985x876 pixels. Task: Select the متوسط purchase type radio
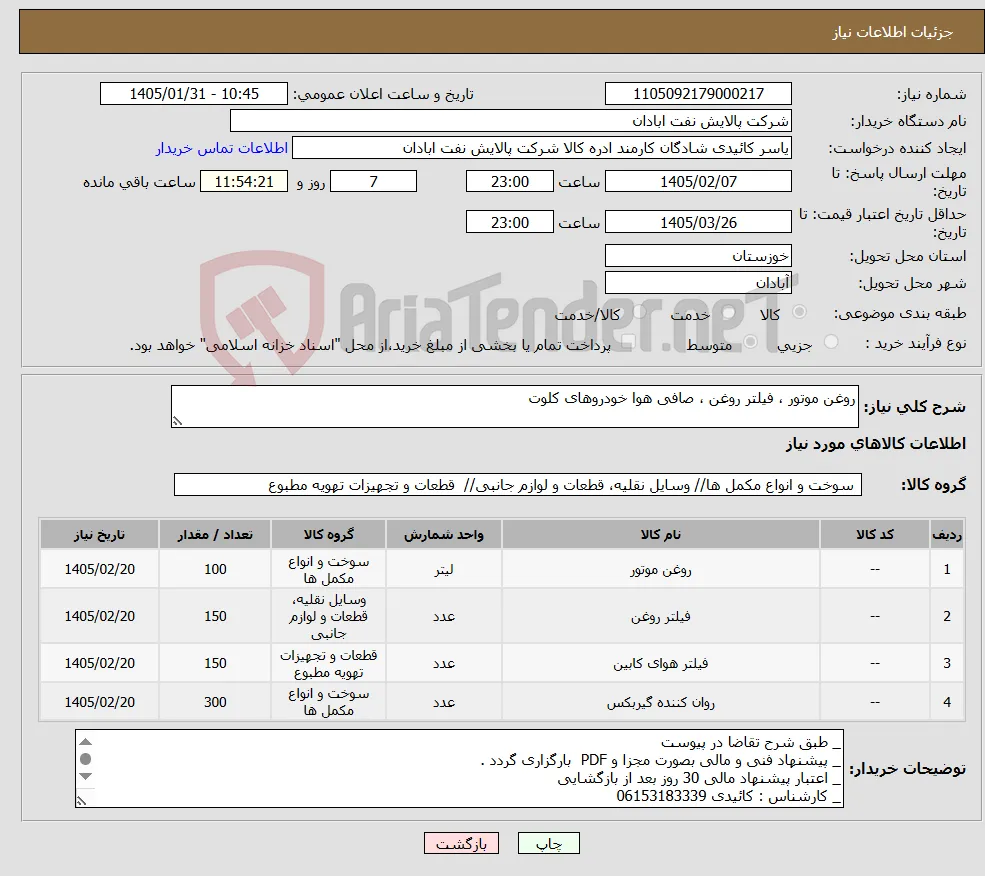point(750,342)
